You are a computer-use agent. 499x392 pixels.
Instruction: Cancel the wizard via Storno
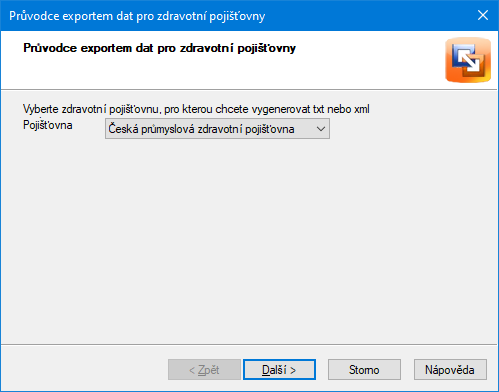pos(364,369)
